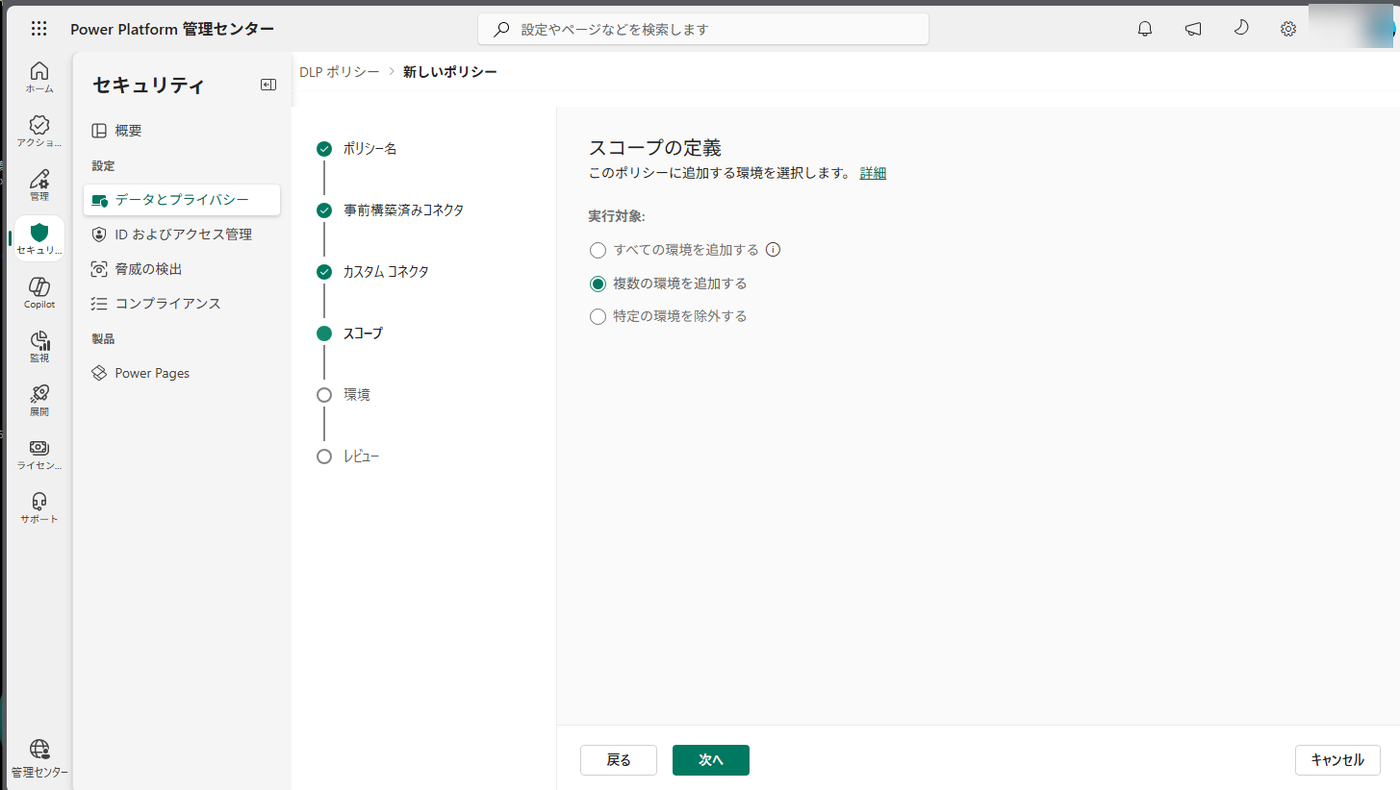Open ID およびアクセス管理 menu item

tap(182, 234)
